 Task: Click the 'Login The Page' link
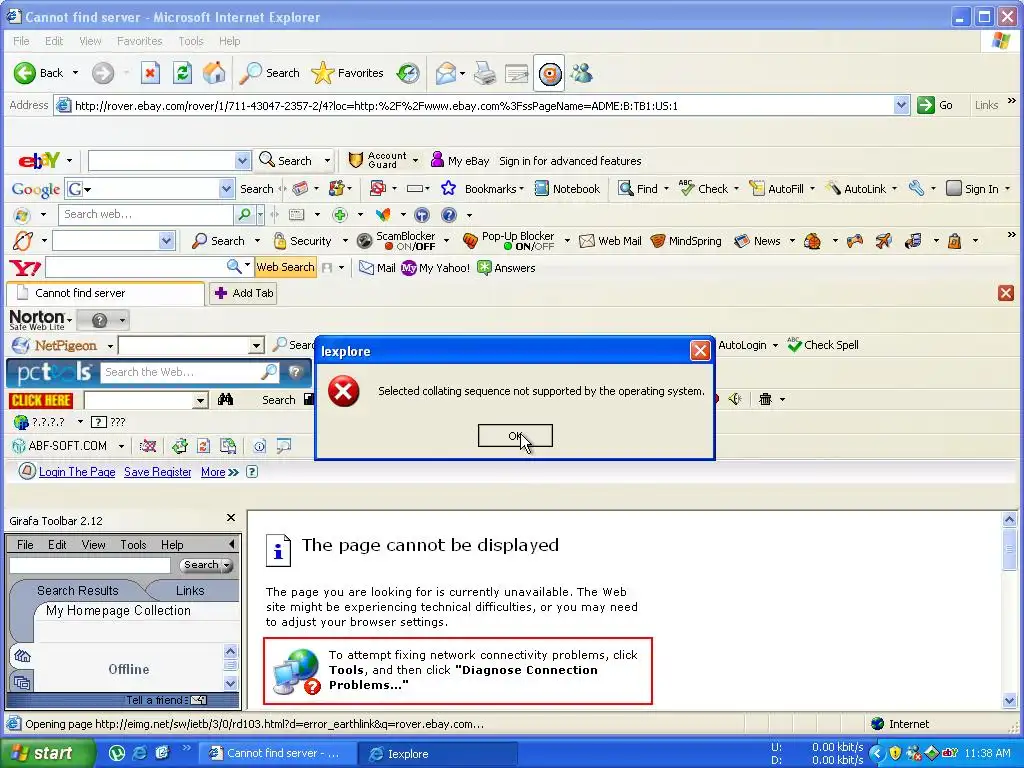(x=77, y=472)
